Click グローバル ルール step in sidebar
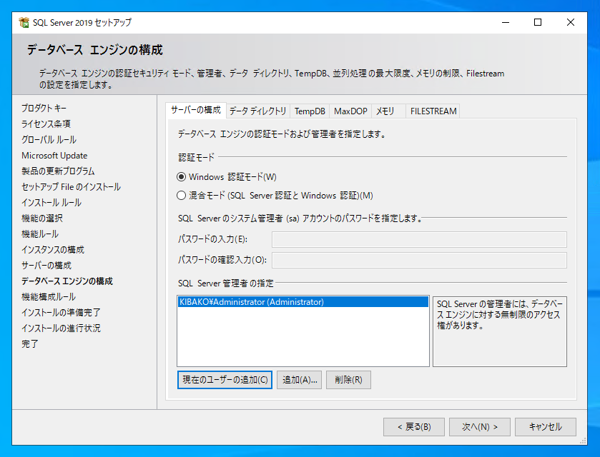600x457 pixels. (49, 140)
